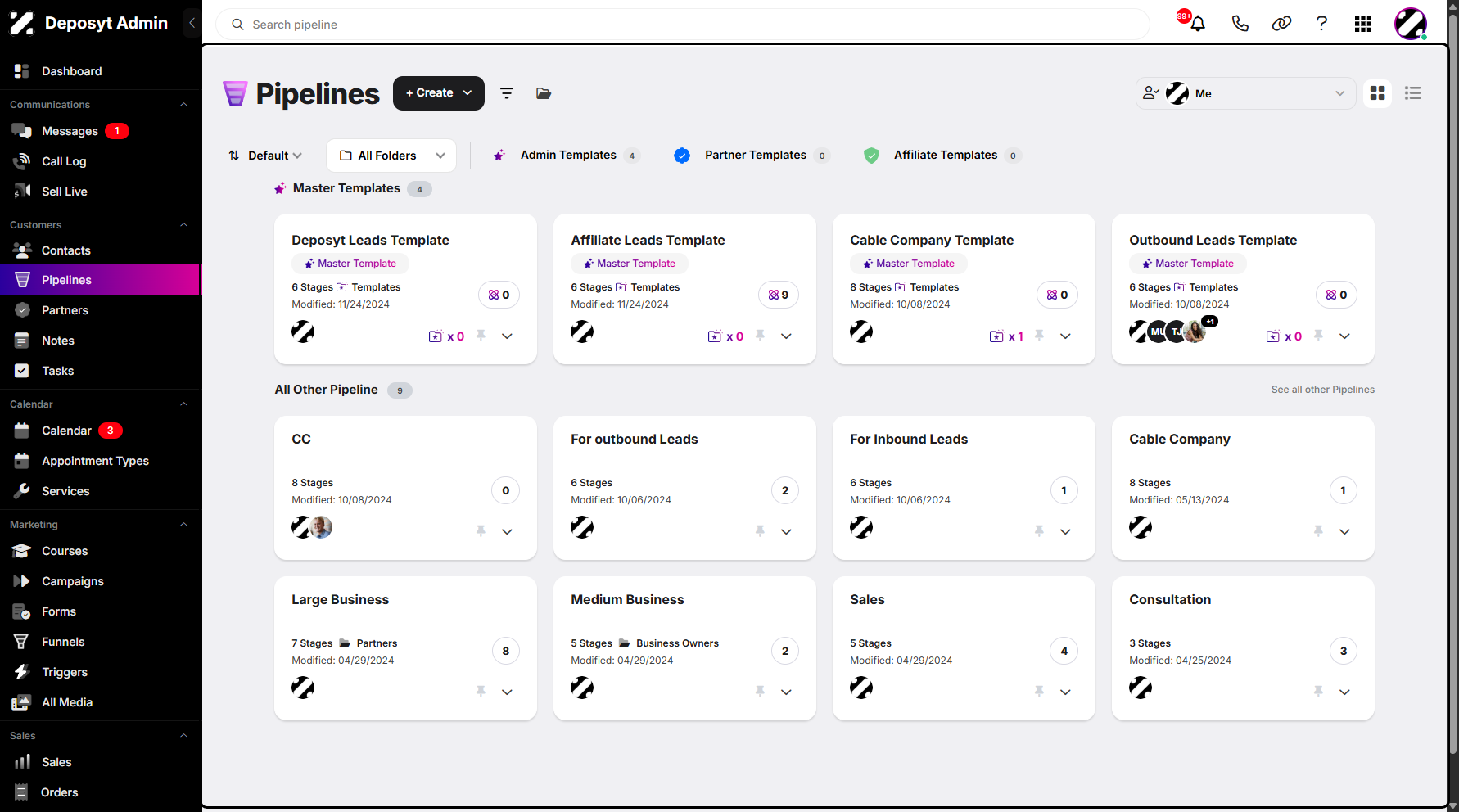
Task: Switch to list view
Action: [1413, 93]
